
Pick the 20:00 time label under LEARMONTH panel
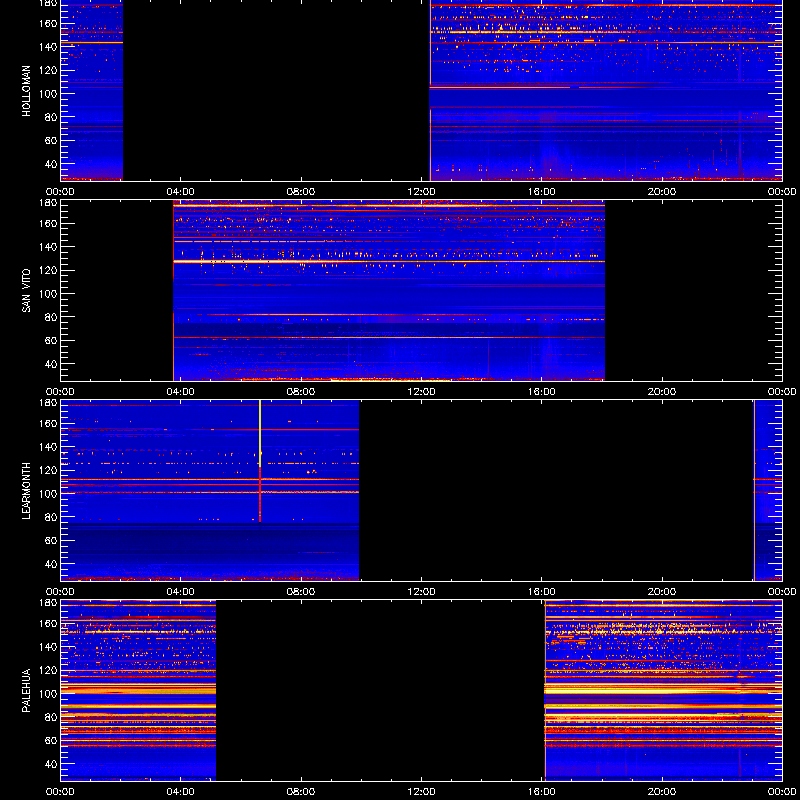point(662,592)
